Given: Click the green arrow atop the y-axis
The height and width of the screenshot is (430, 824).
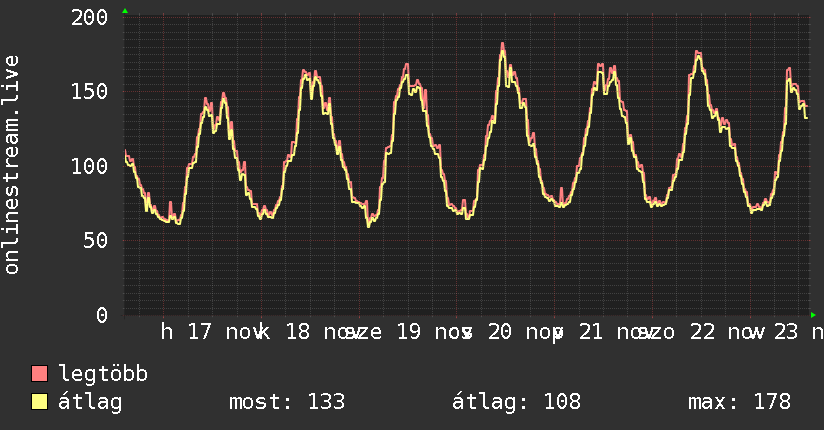Looking at the screenshot, I should pyautogui.click(x=124, y=11).
